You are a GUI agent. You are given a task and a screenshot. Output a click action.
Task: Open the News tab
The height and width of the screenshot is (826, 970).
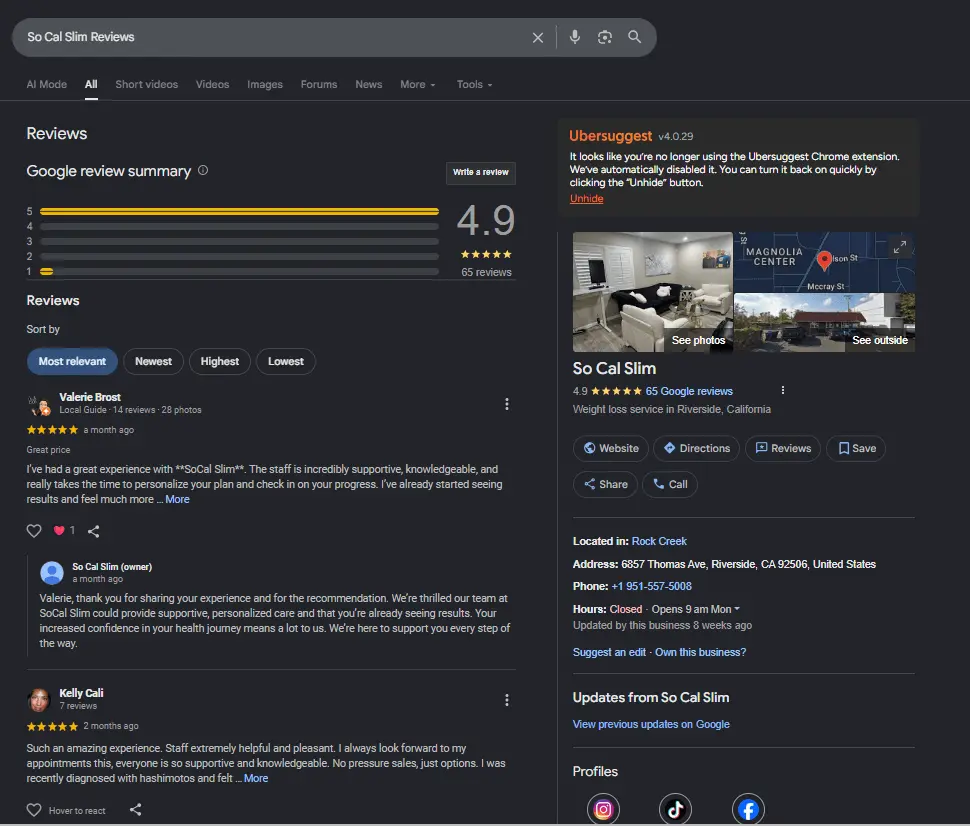tap(369, 85)
